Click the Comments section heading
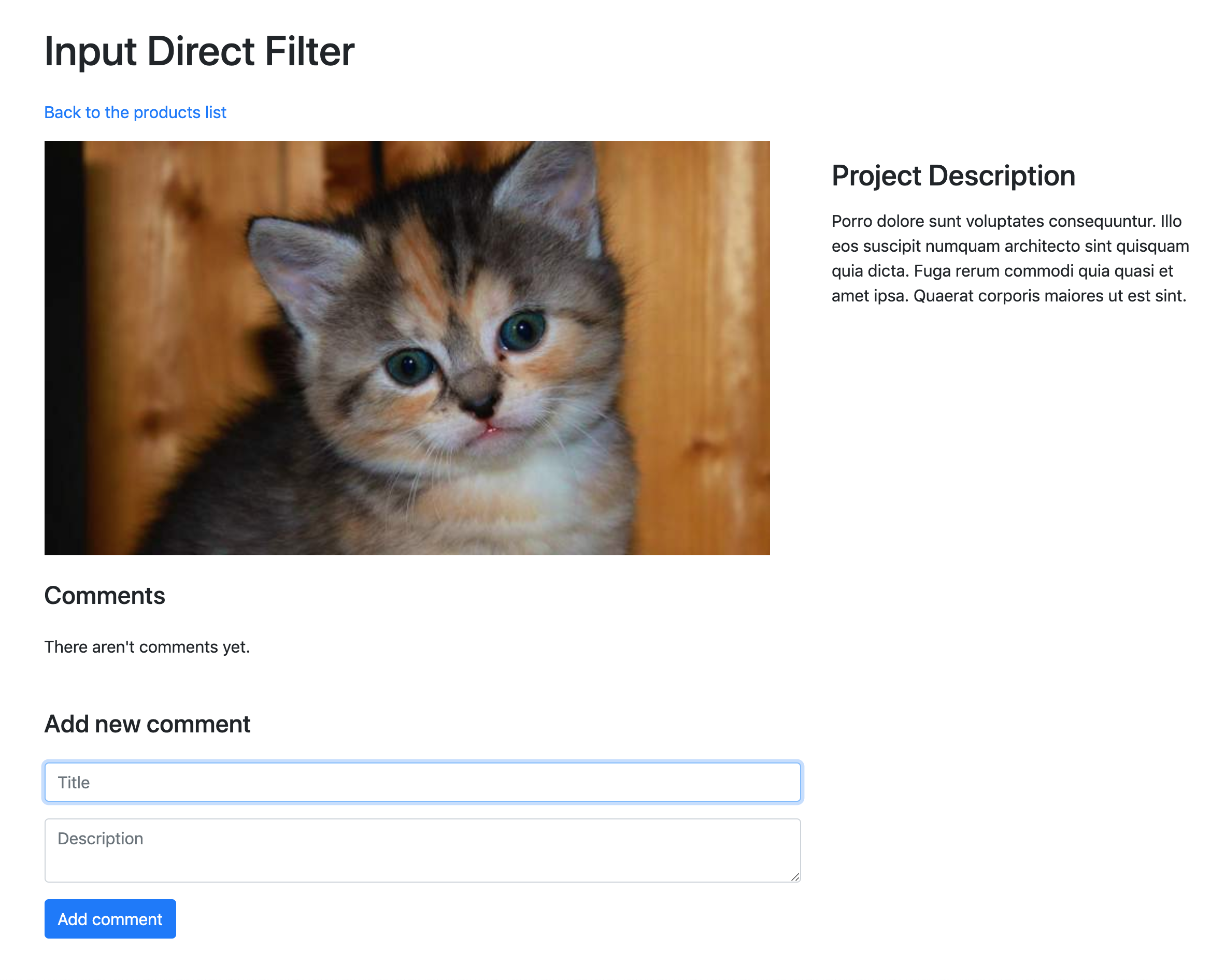 click(105, 596)
